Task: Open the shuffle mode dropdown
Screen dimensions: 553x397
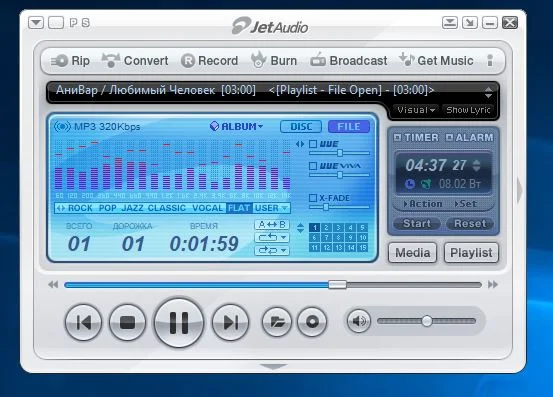Action: 272,250
